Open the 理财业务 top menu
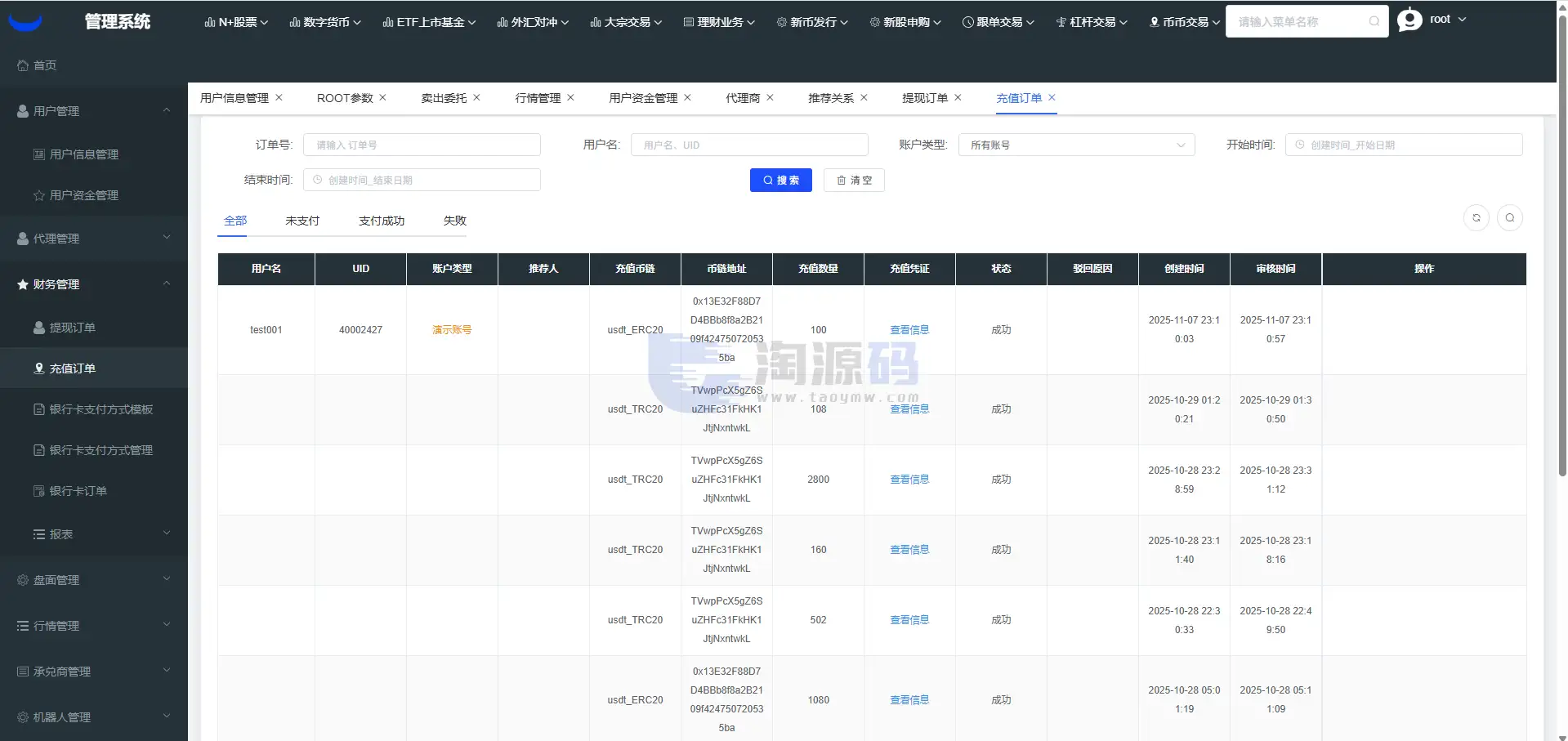 pos(719,22)
